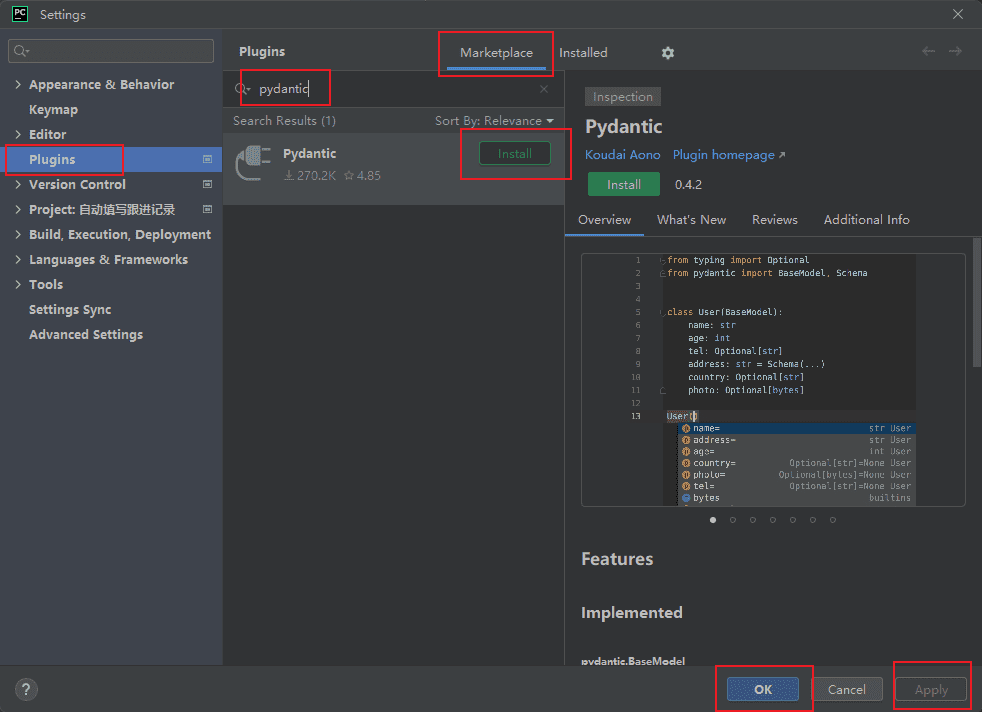The image size is (982, 712).
Task: Clear the pydantic plugin search text
Action: click(x=544, y=89)
